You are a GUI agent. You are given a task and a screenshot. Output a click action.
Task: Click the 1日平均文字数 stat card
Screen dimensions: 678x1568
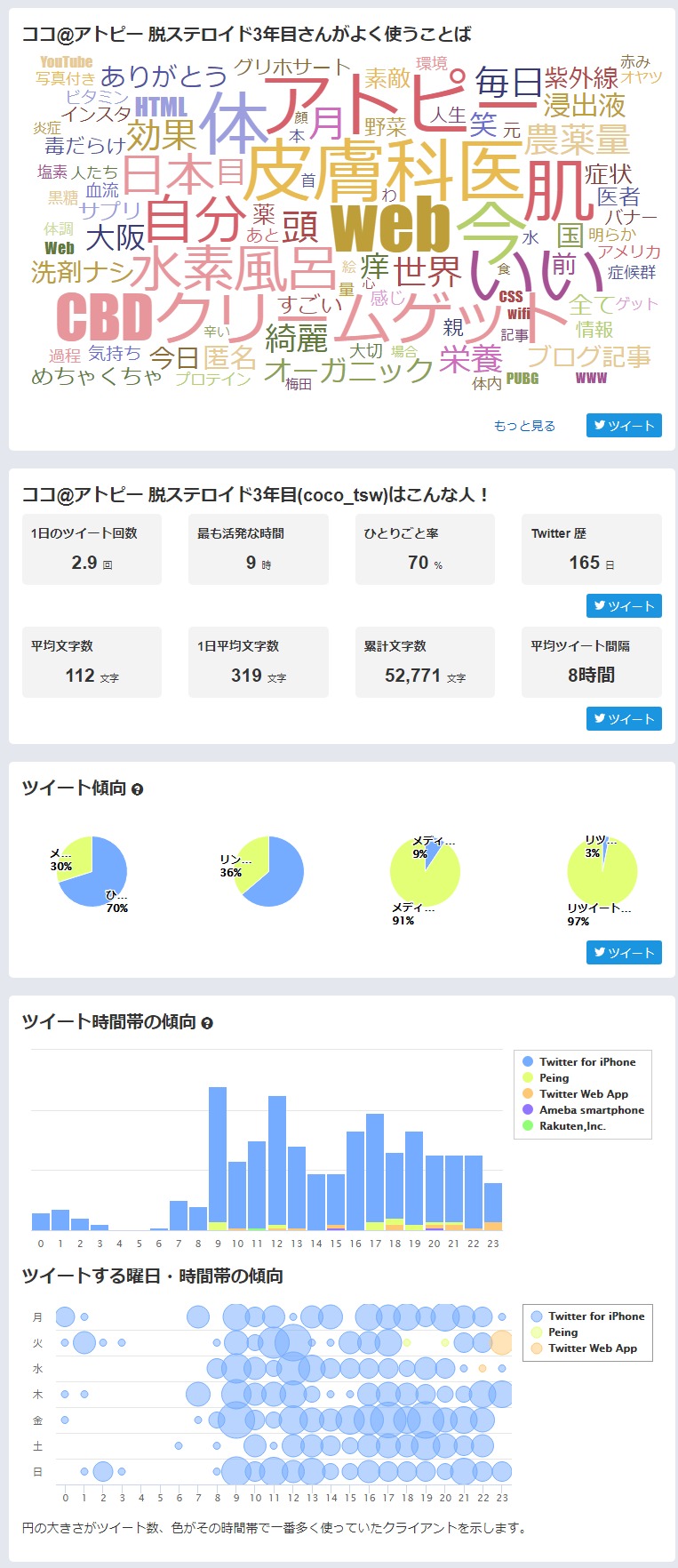click(259, 662)
